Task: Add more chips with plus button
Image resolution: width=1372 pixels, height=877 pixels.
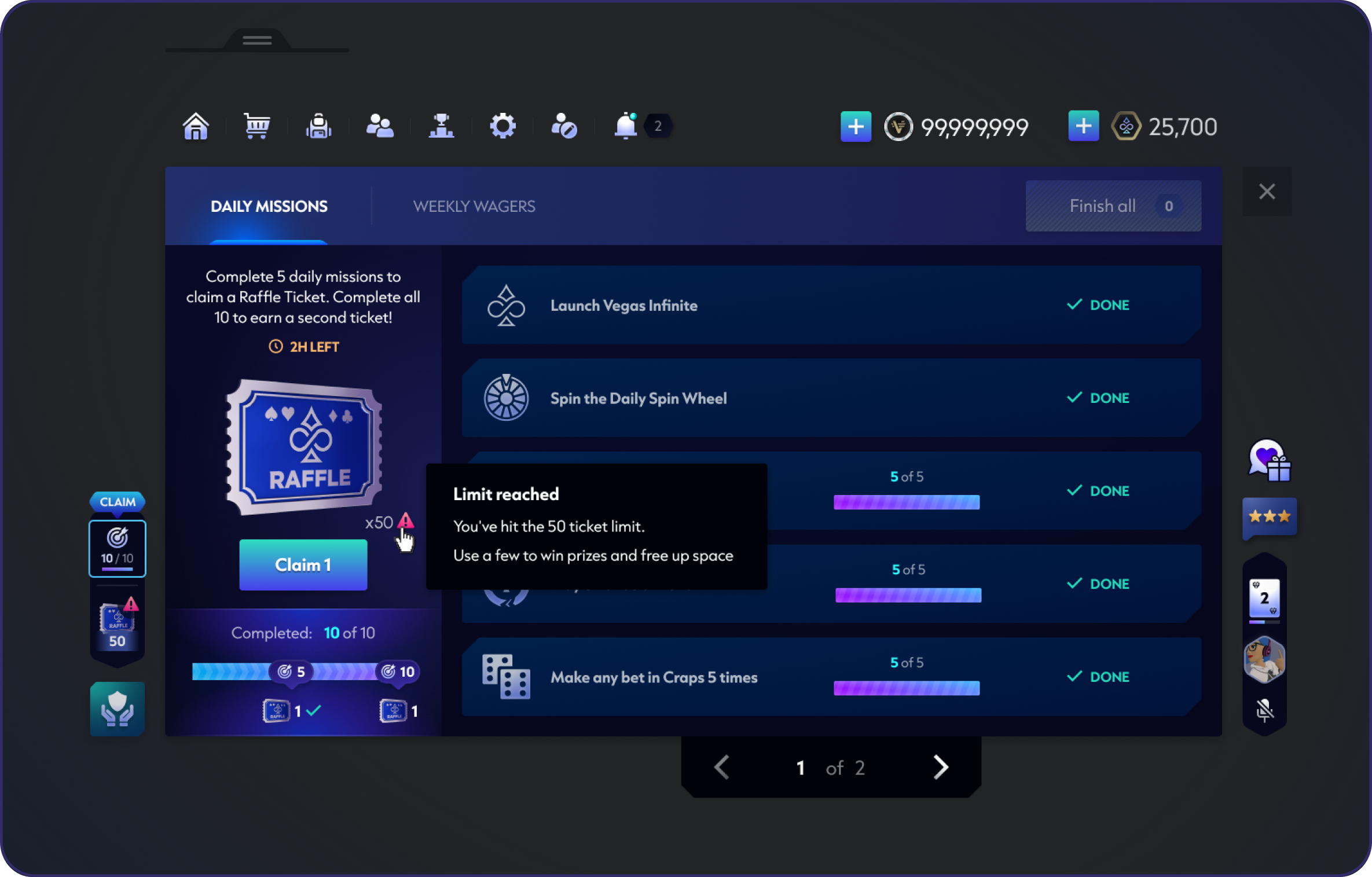Action: [x=856, y=126]
